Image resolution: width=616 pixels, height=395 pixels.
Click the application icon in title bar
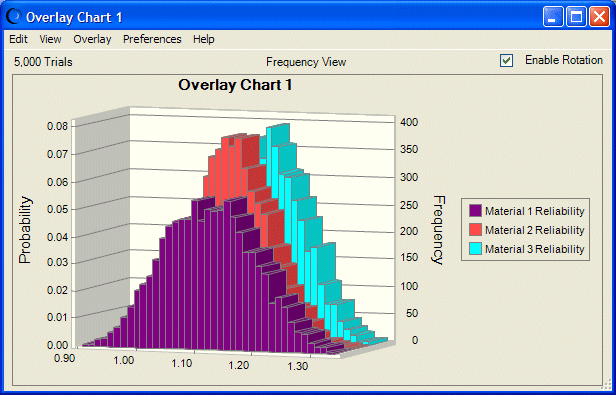(x=14, y=17)
